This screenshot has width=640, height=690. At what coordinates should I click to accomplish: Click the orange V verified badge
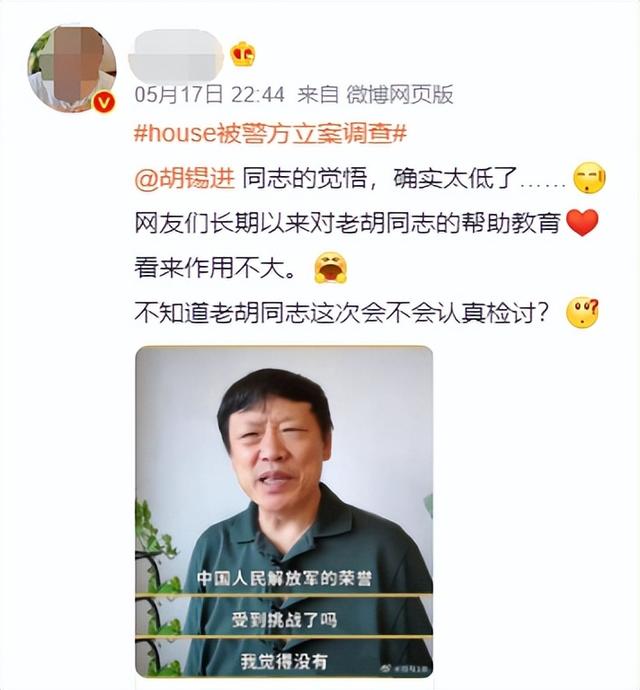tap(104, 103)
